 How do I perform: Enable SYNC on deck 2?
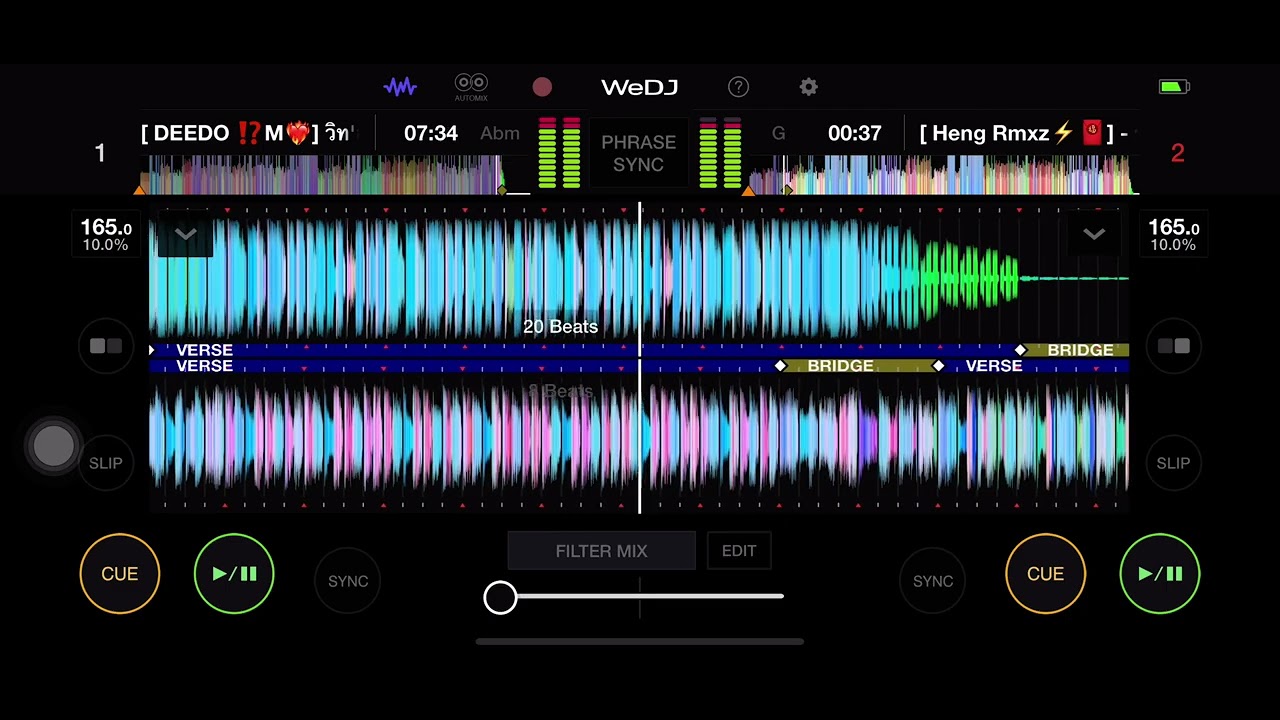(x=933, y=581)
